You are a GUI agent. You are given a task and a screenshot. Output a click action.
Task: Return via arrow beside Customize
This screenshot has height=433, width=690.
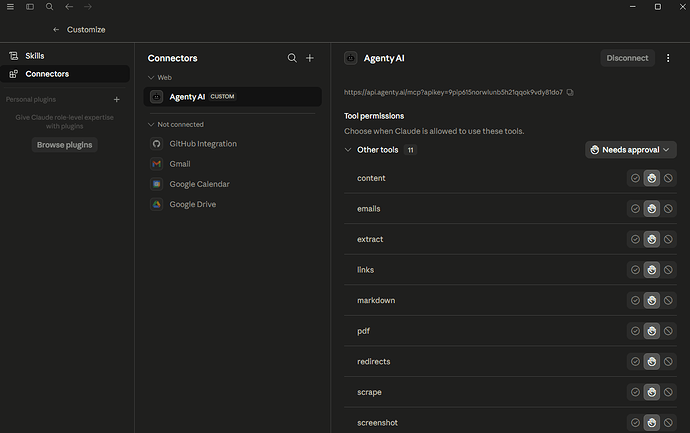[x=56, y=29]
